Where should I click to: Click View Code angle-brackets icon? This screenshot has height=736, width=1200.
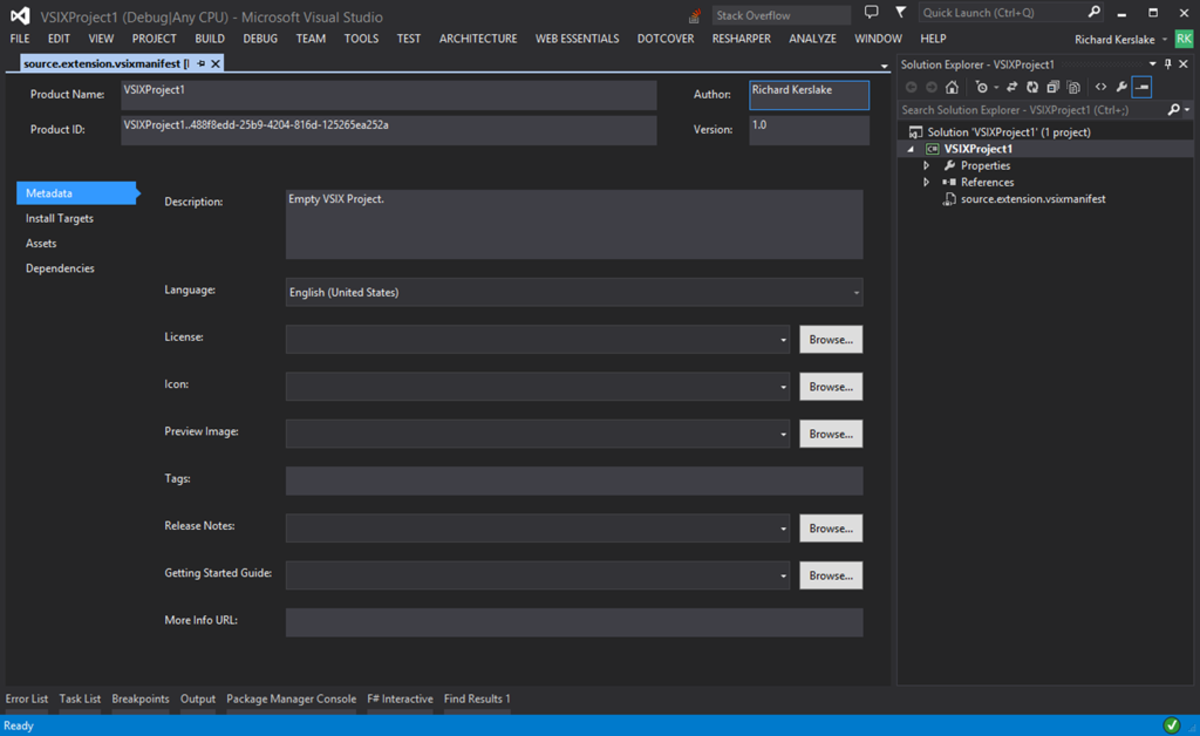click(x=1101, y=87)
